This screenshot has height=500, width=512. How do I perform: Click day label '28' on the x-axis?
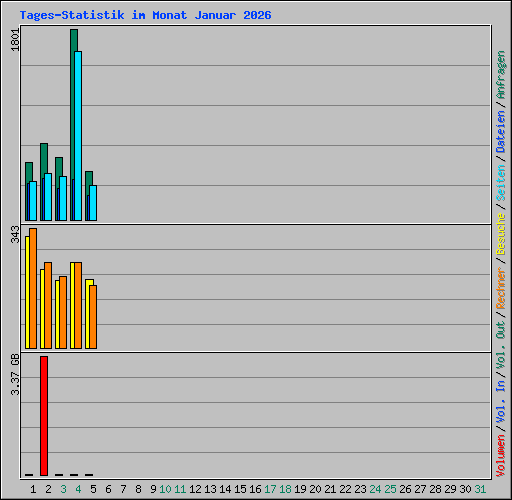click(435, 489)
